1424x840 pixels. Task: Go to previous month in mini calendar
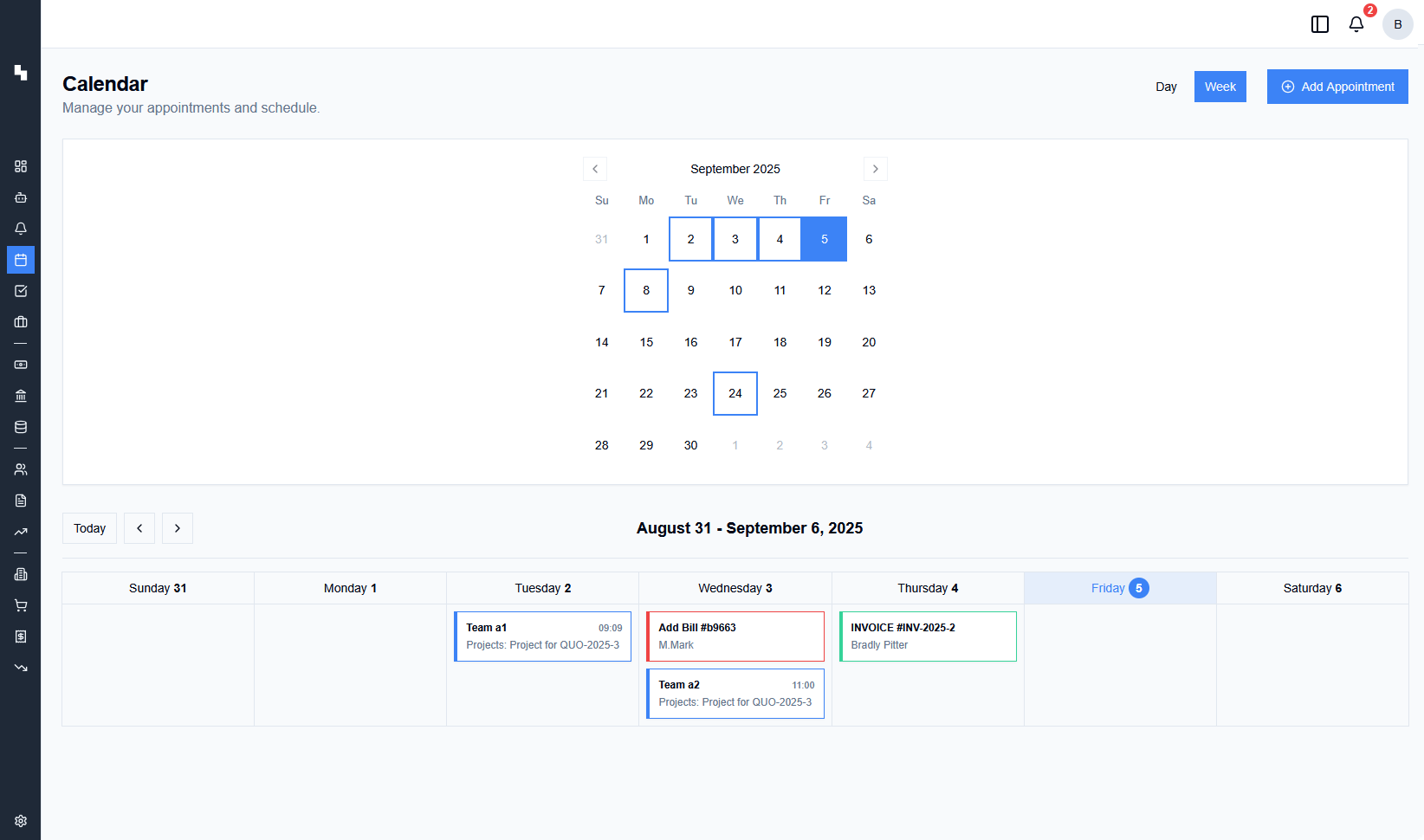pyautogui.click(x=595, y=169)
